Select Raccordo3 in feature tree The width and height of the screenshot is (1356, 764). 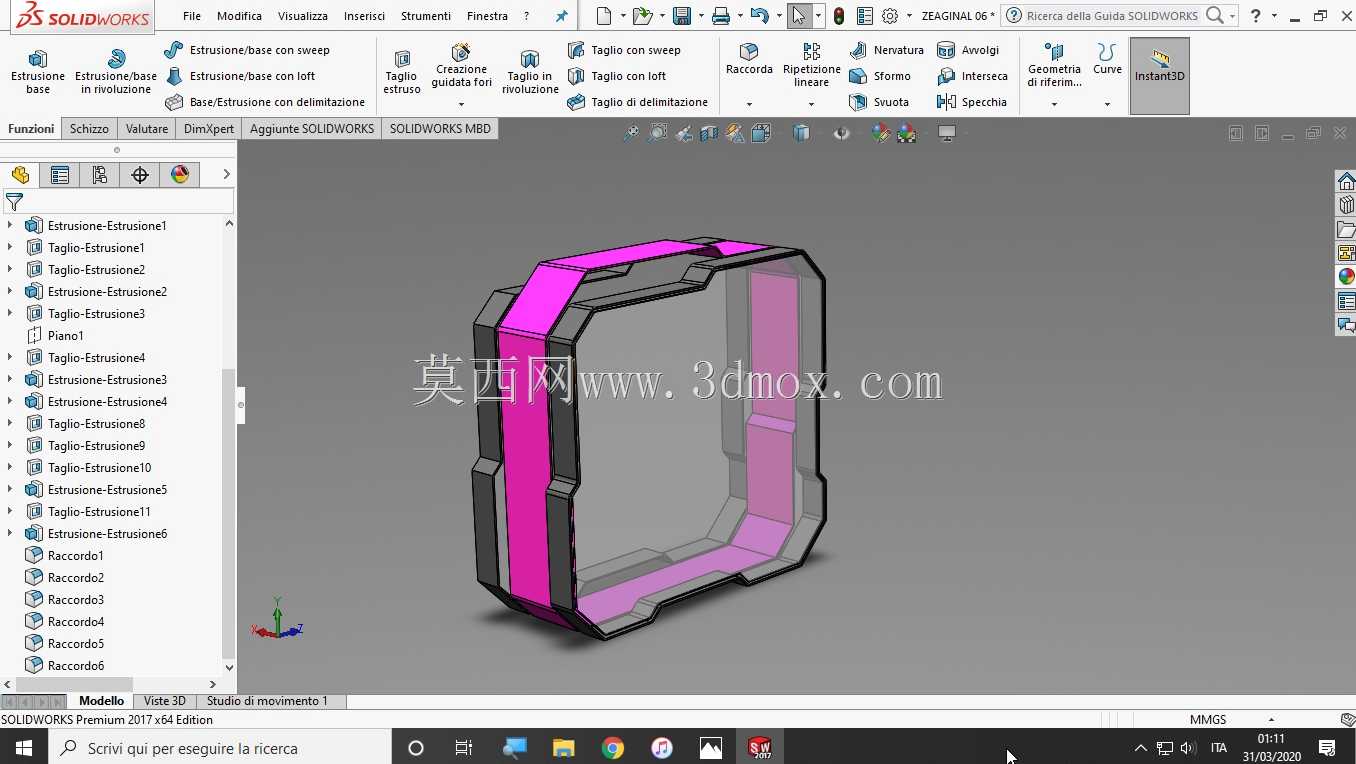pyautogui.click(x=76, y=599)
